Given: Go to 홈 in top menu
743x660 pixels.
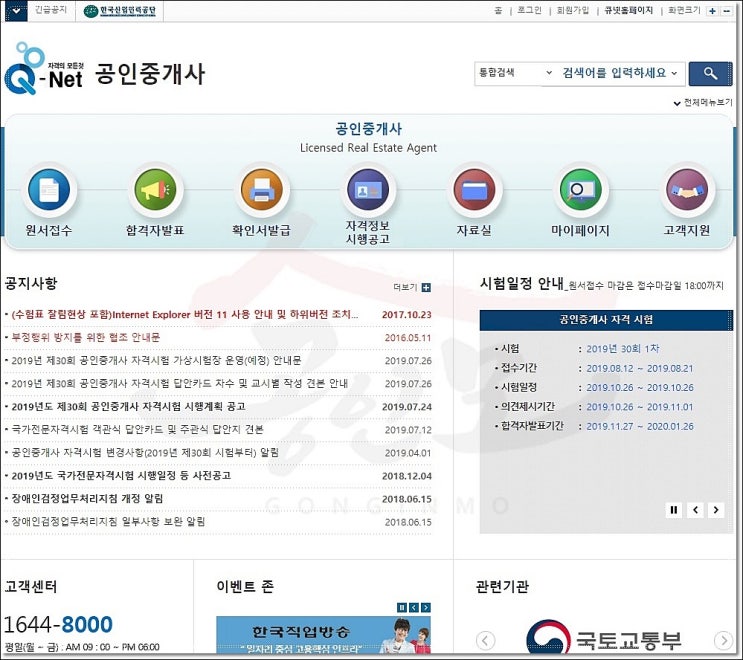Looking at the screenshot, I should tap(498, 10).
